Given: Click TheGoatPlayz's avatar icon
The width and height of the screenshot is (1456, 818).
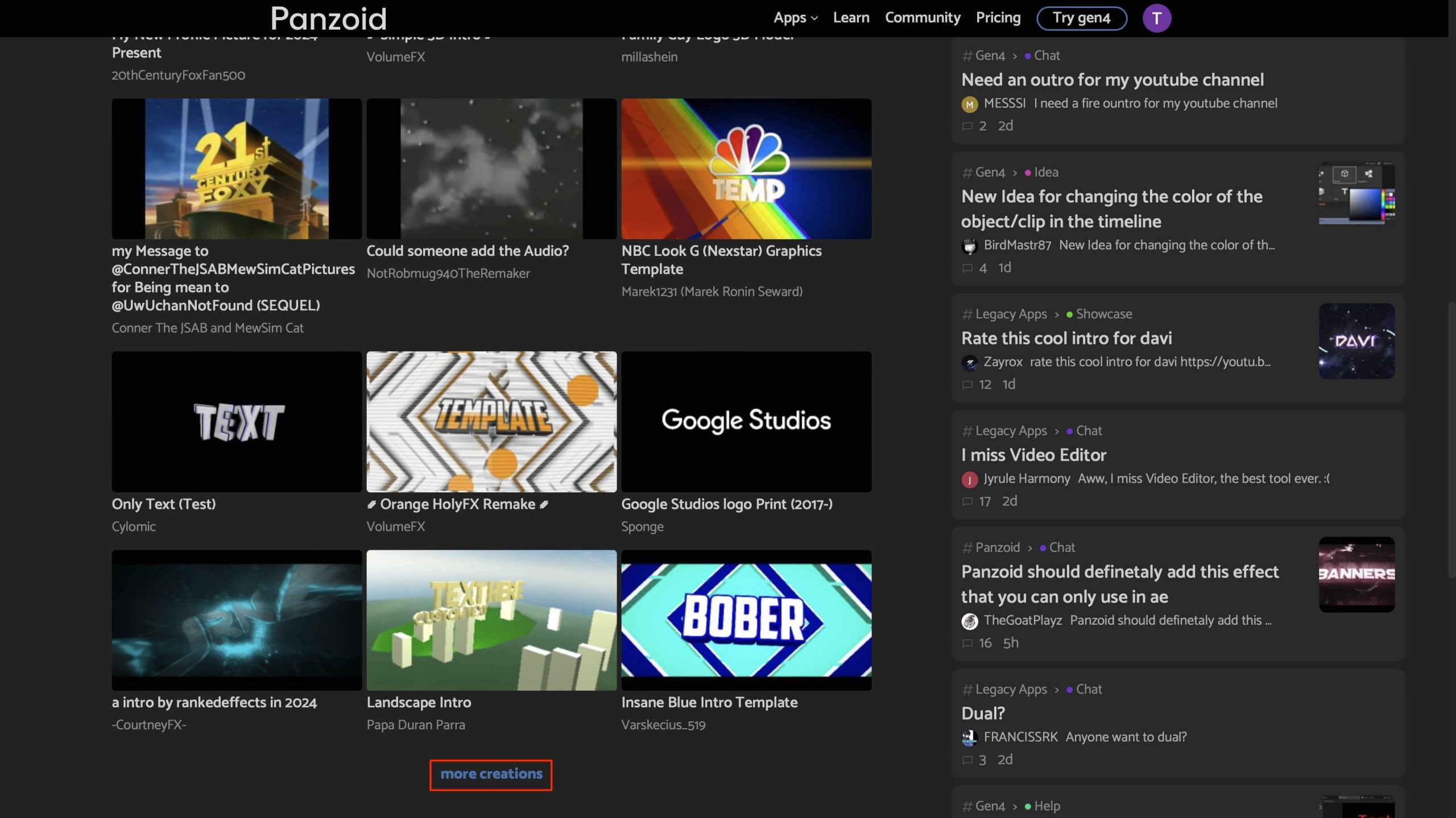Looking at the screenshot, I should pos(969,621).
